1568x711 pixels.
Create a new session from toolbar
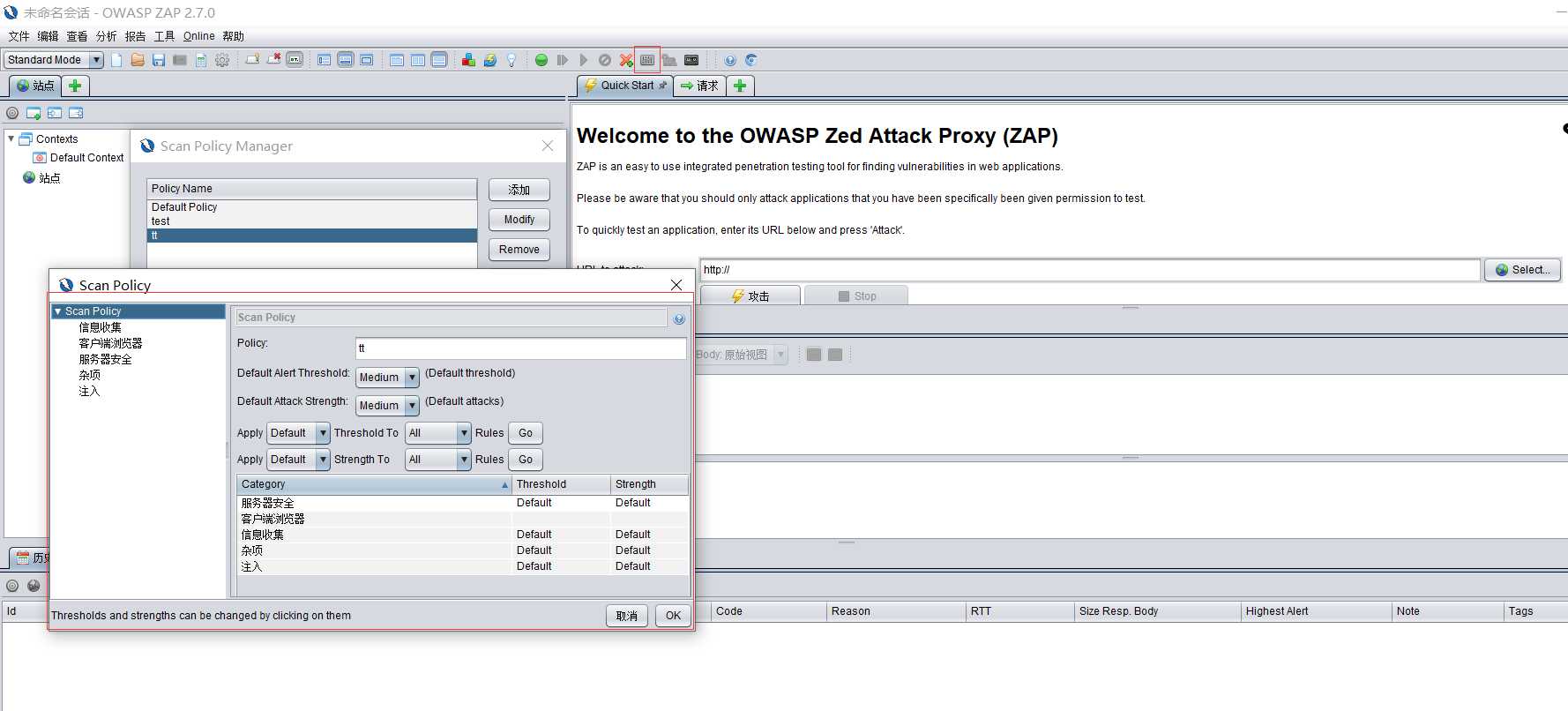click(116, 60)
